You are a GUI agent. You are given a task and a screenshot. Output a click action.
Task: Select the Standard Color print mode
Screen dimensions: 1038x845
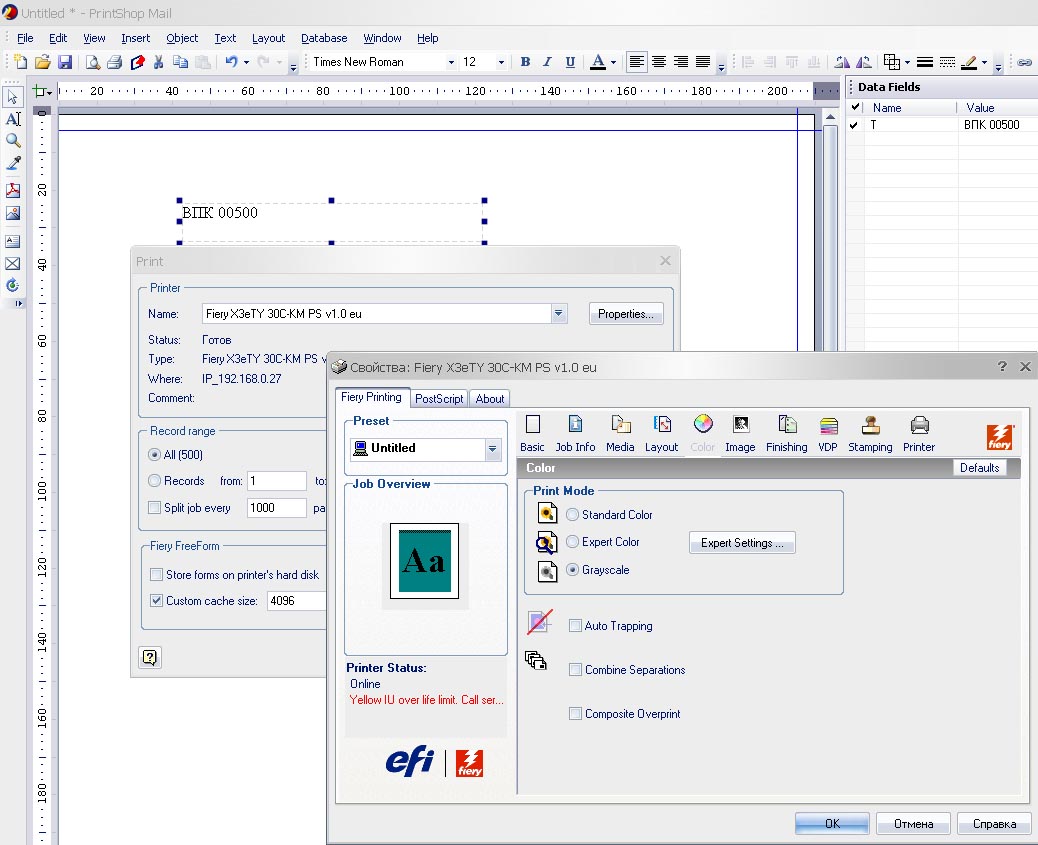coord(573,515)
